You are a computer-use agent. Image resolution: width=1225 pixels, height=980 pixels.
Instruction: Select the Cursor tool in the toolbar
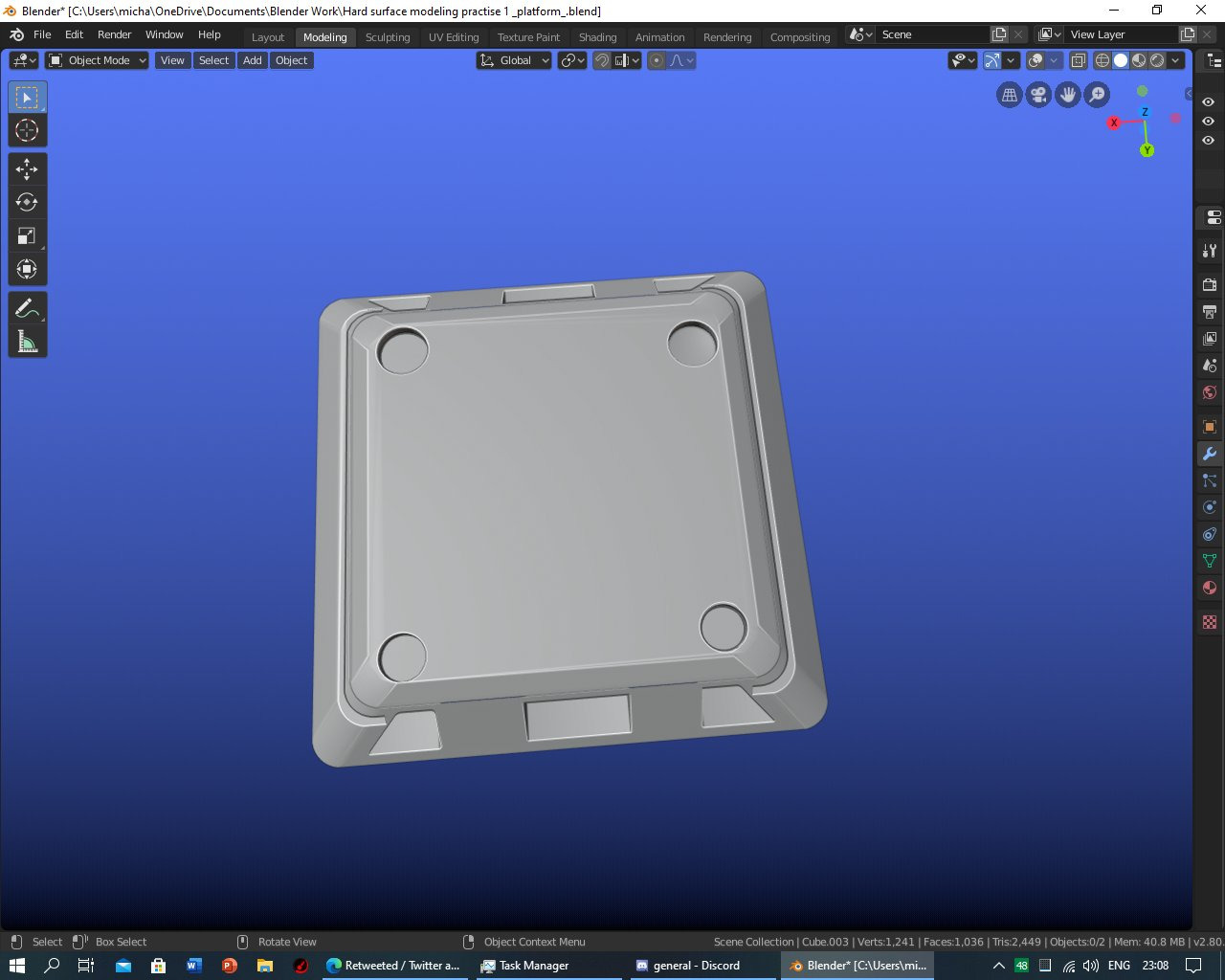(x=27, y=131)
